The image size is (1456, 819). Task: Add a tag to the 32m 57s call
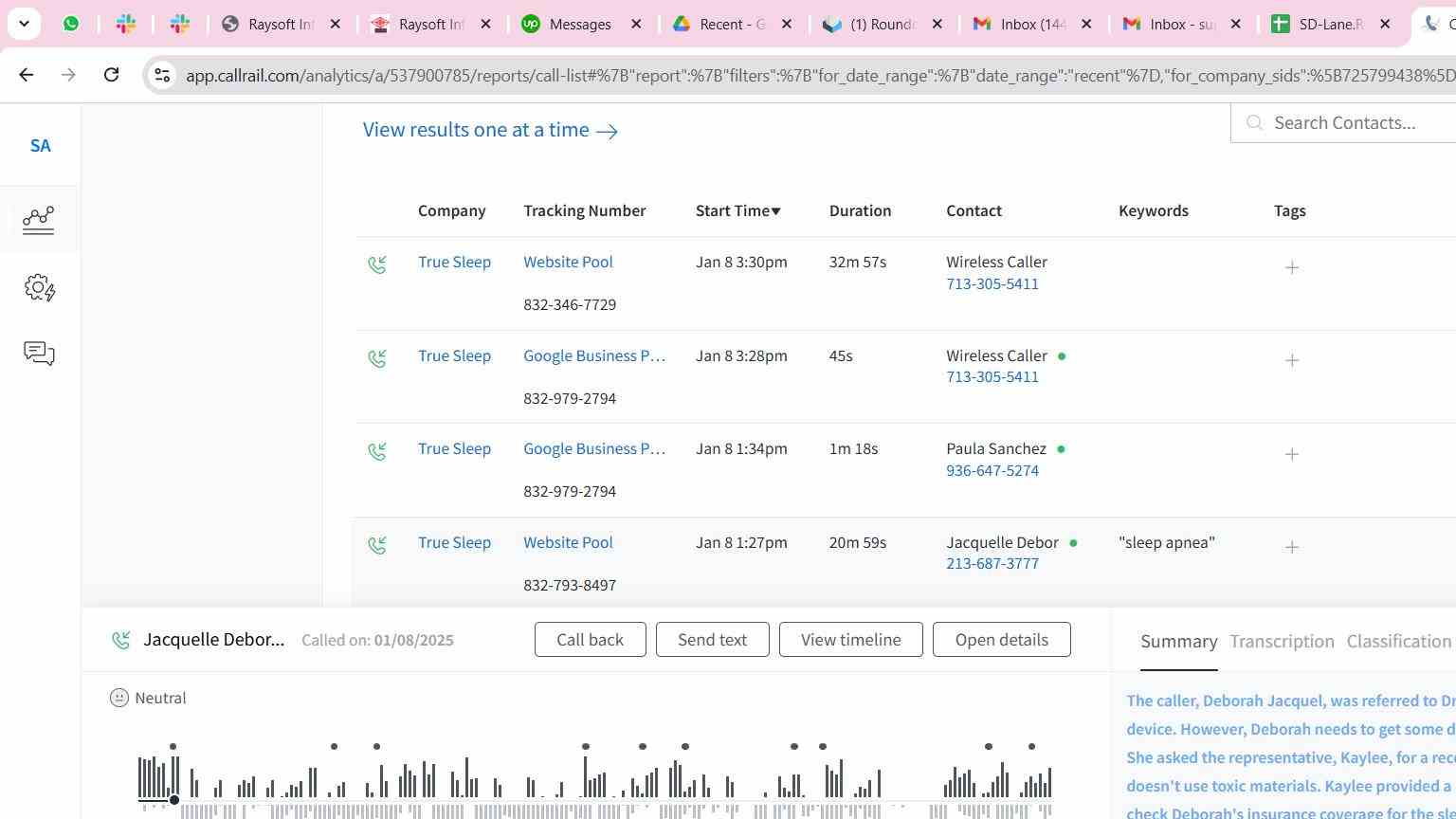pos(1291,267)
